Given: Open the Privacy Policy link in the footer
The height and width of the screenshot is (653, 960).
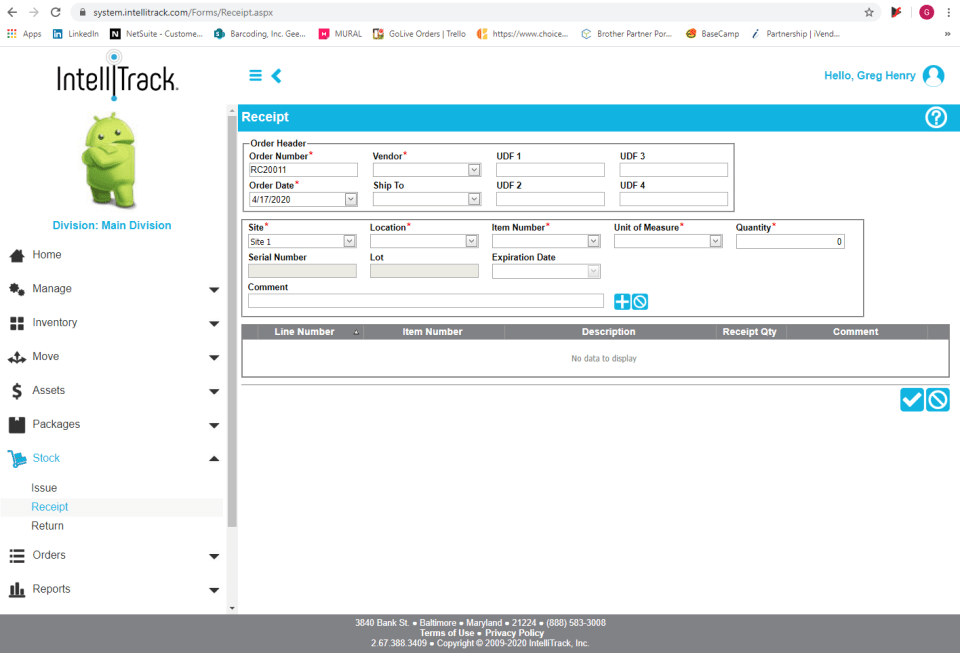Looking at the screenshot, I should click(x=514, y=632).
